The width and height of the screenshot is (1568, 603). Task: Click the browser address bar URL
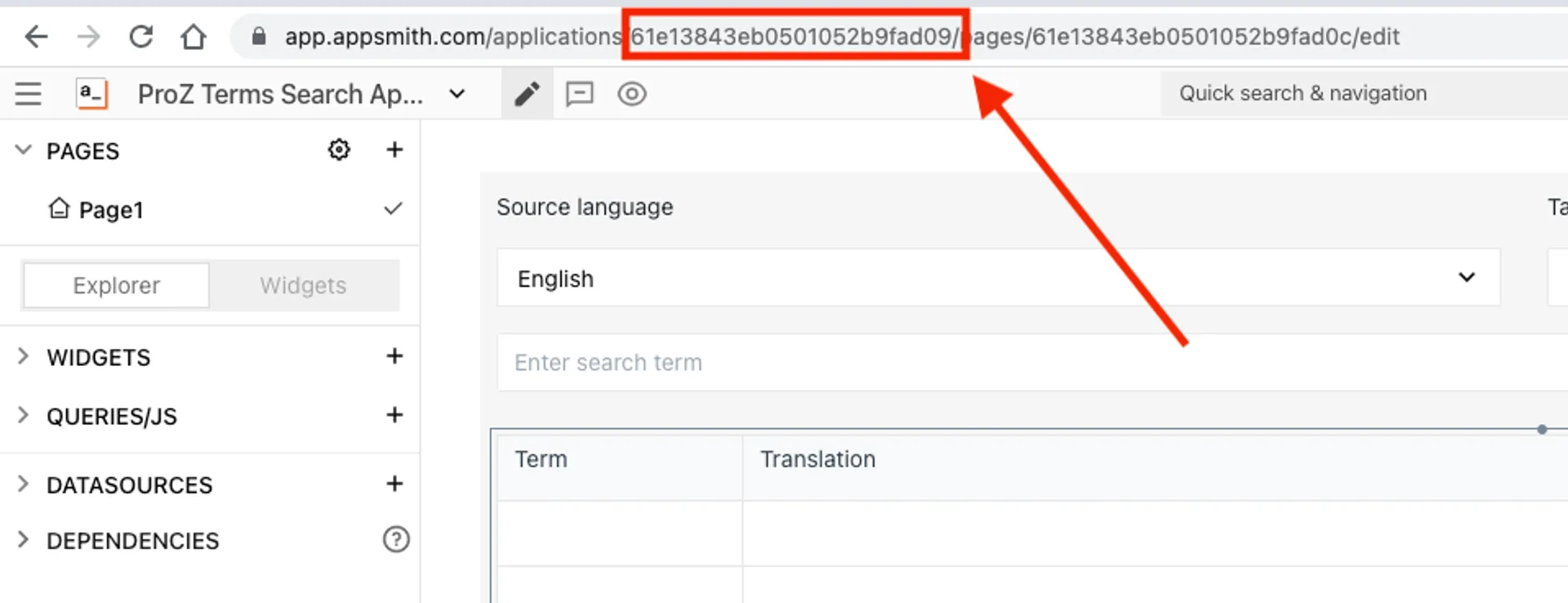click(x=842, y=36)
